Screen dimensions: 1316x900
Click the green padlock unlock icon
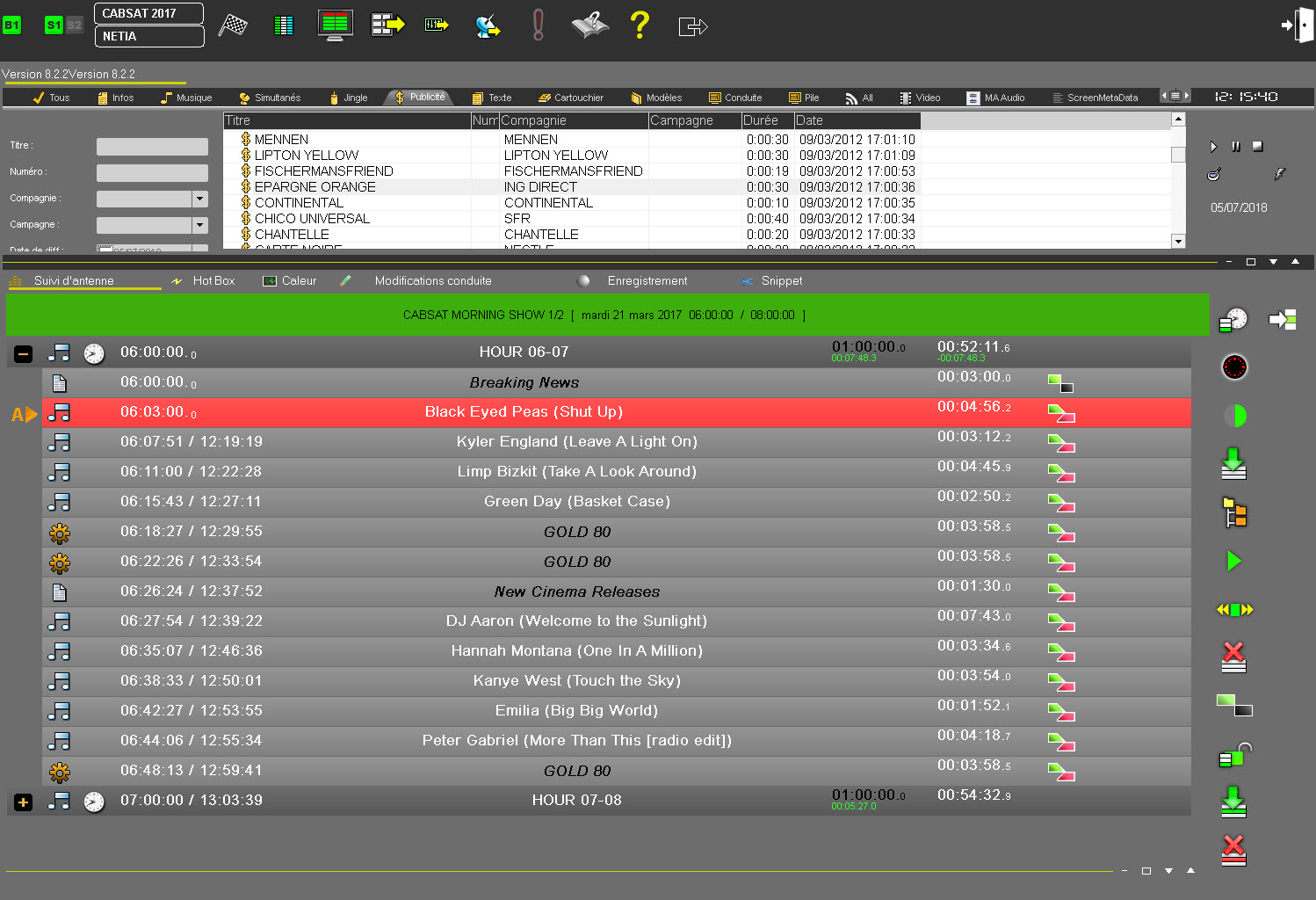pos(1234,755)
